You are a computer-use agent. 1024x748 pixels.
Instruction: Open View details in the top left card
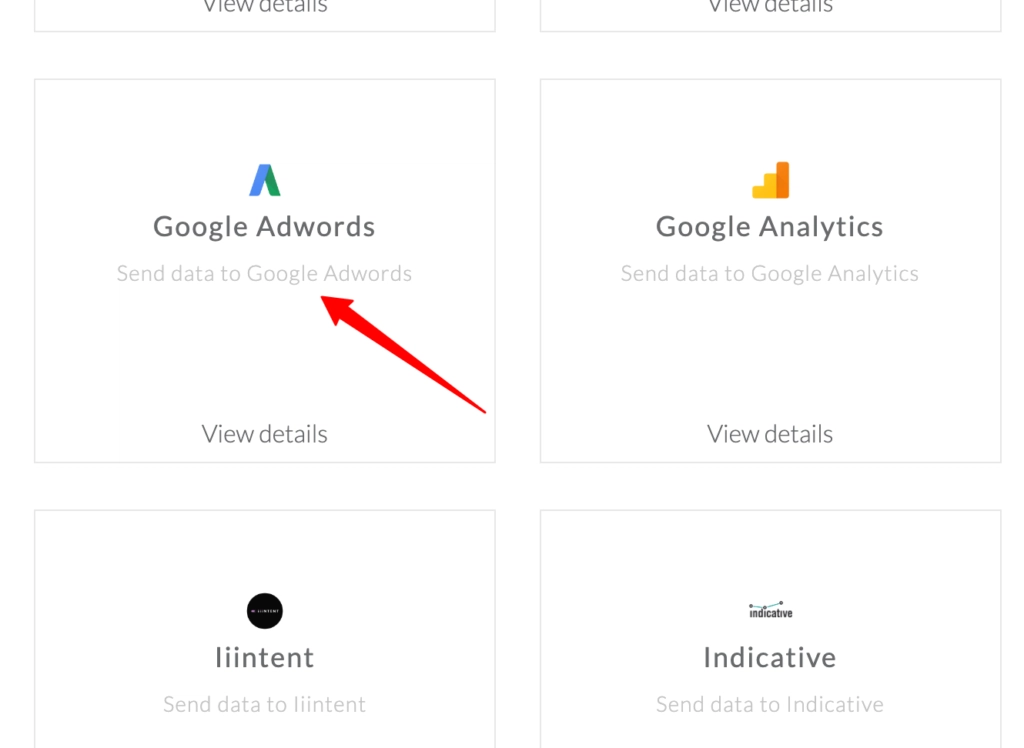tap(264, 8)
